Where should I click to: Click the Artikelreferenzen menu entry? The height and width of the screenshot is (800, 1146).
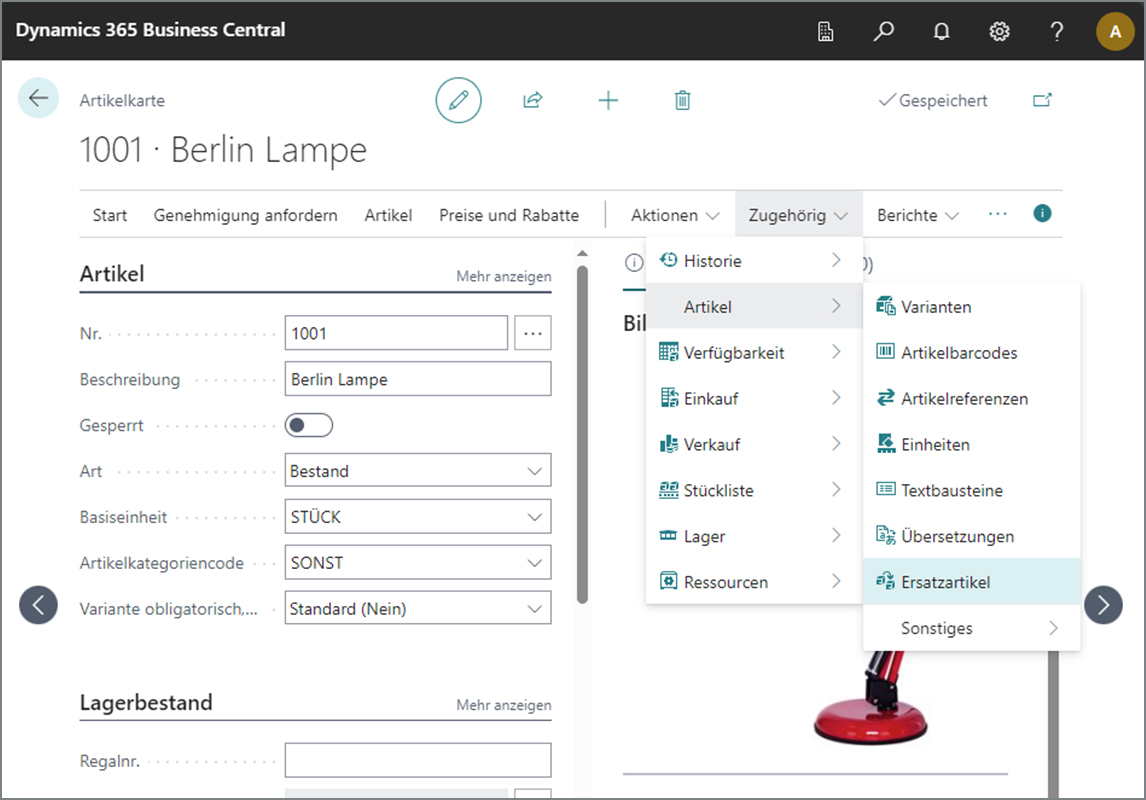tap(971, 399)
